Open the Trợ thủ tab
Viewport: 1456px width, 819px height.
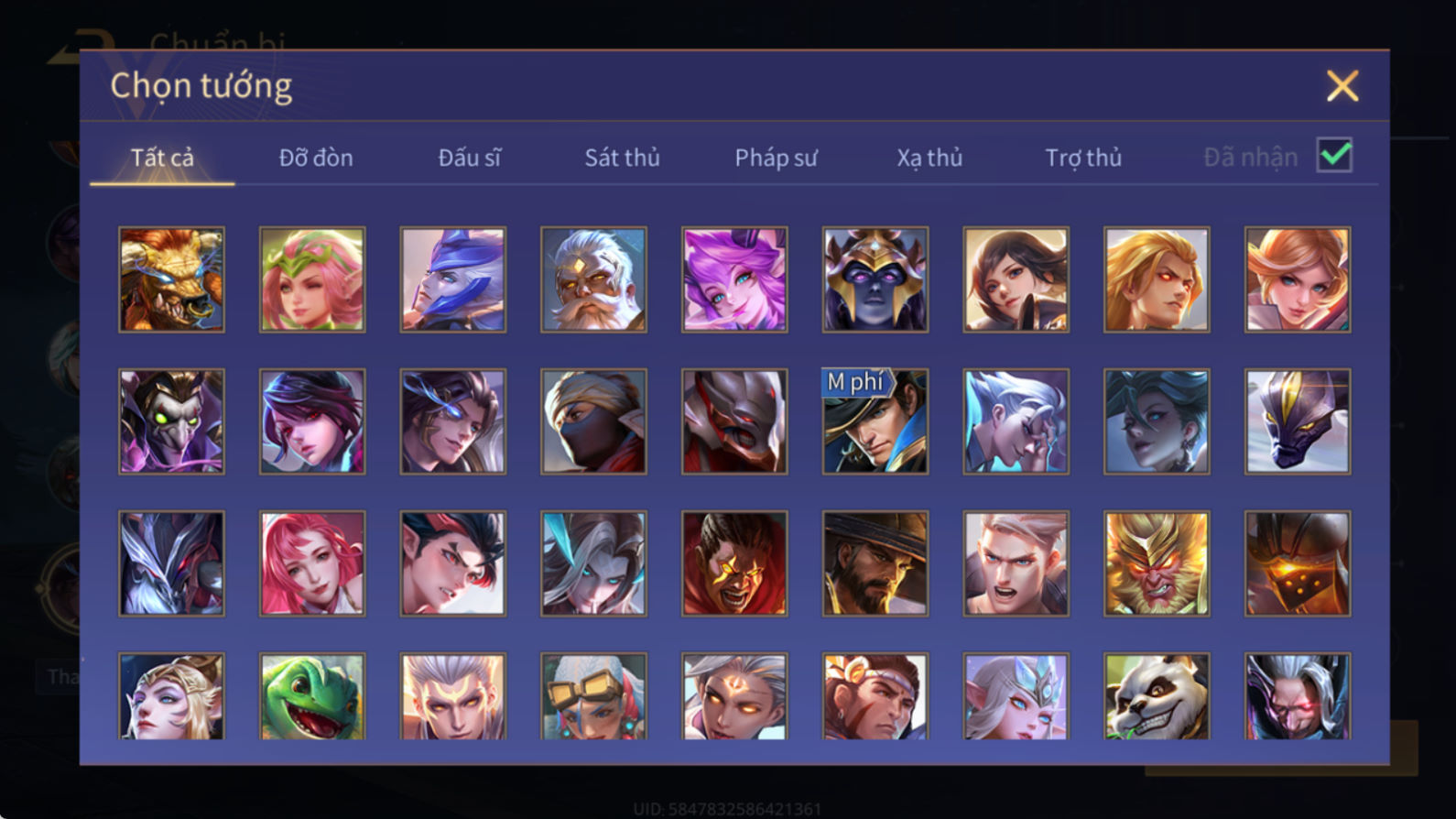tap(1083, 158)
